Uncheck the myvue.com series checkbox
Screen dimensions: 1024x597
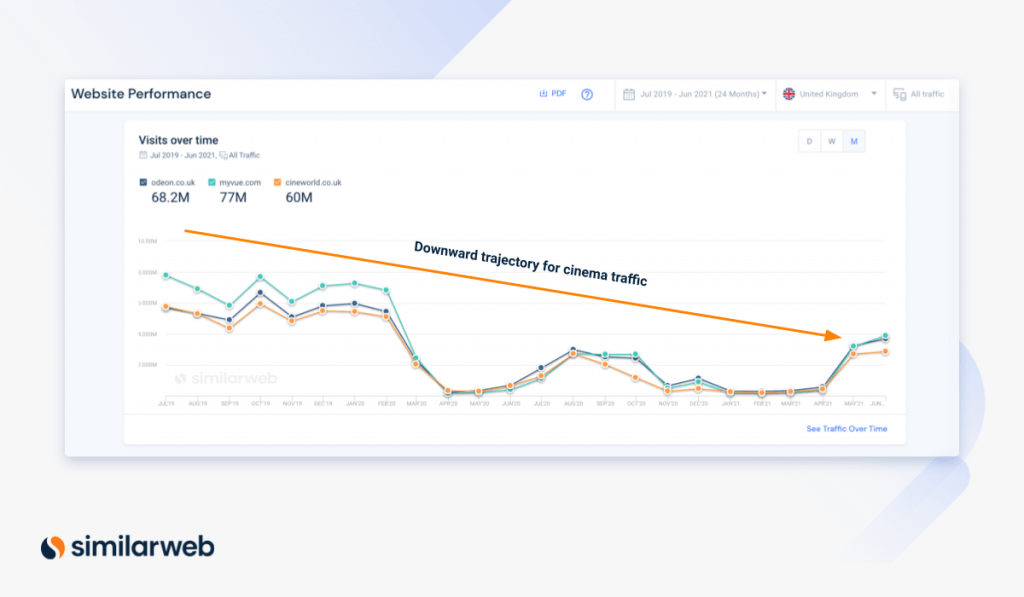click(x=212, y=182)
